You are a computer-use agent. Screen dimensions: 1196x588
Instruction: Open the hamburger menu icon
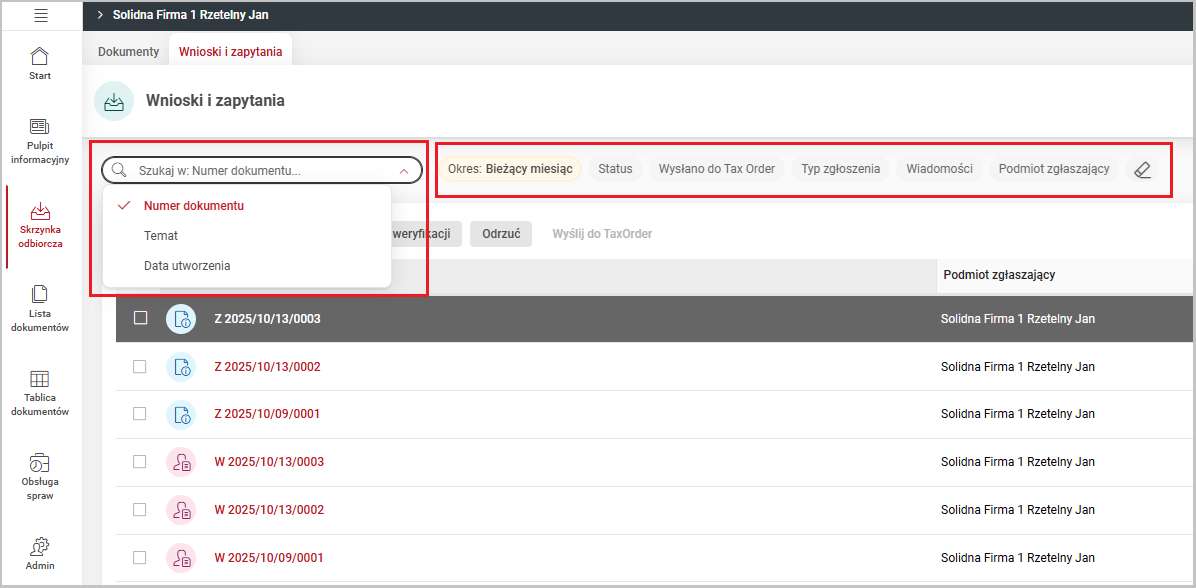pyautogui.click(x=40, y=15)
